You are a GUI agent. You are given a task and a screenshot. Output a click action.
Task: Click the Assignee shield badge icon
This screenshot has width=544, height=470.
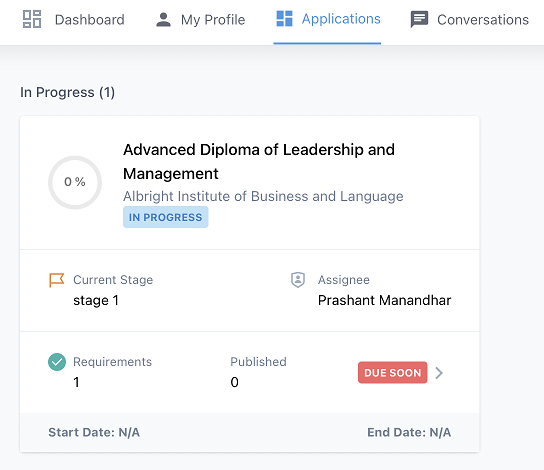point(298,280)
